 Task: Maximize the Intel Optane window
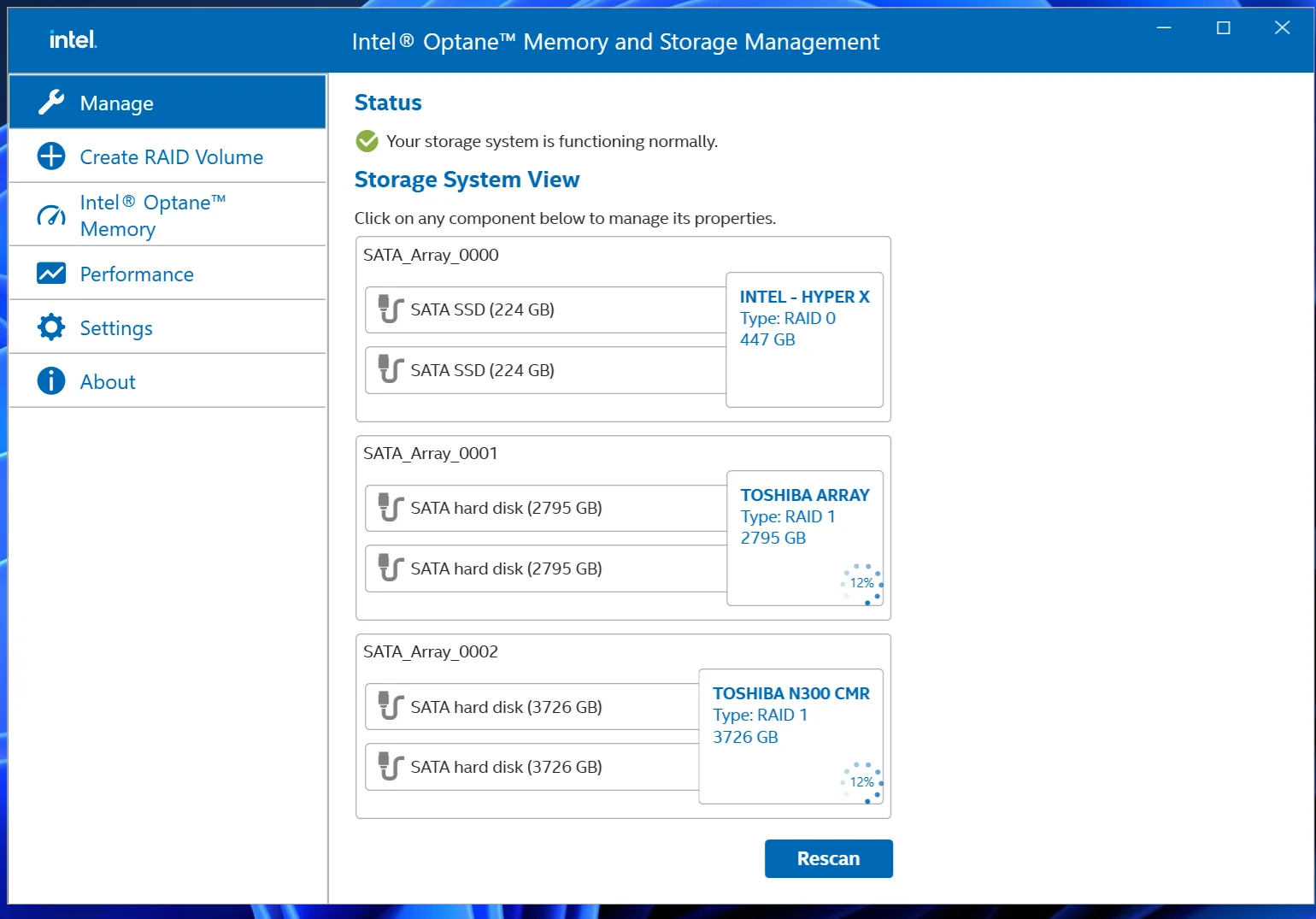pos(1224,28)
